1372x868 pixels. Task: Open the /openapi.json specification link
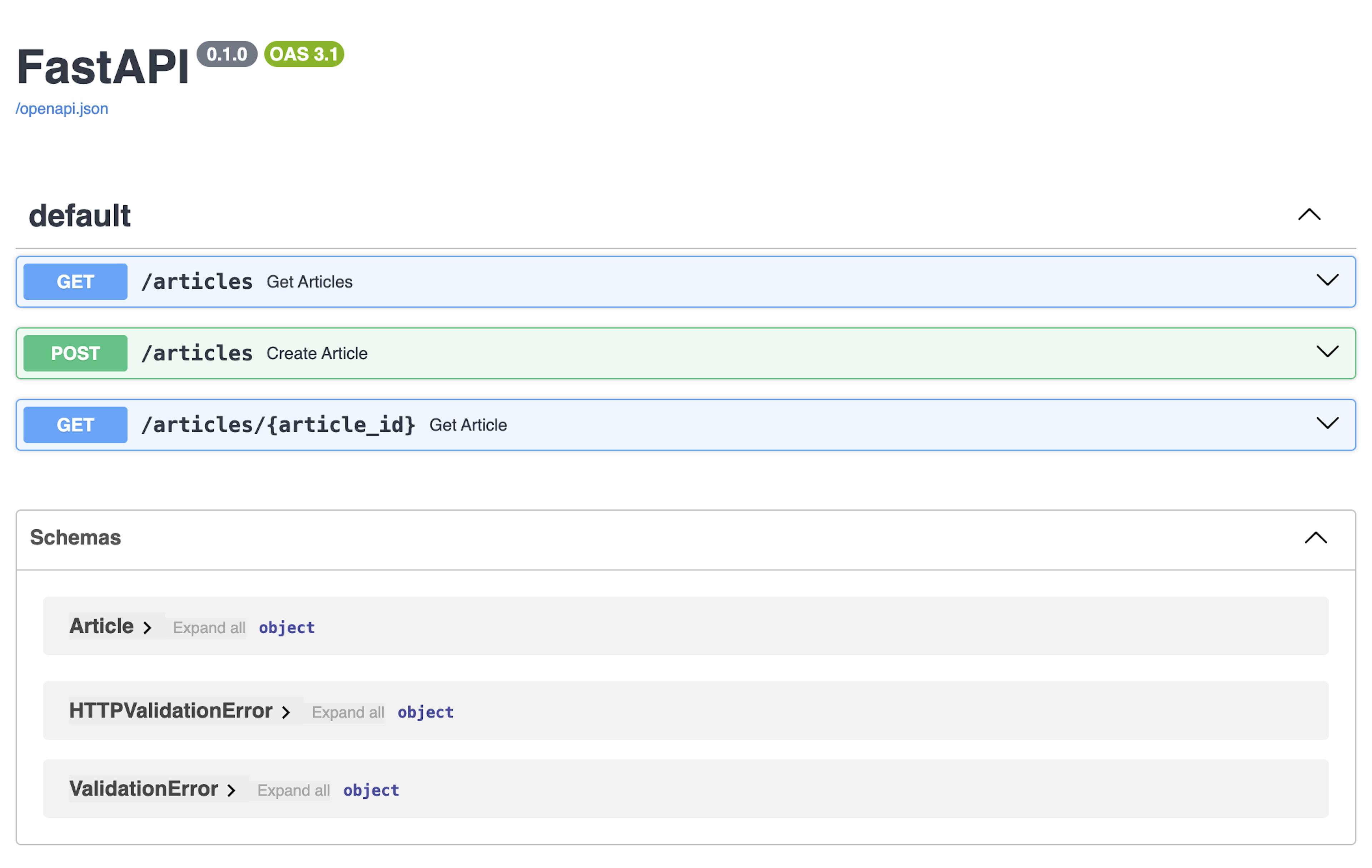[61, 108]
